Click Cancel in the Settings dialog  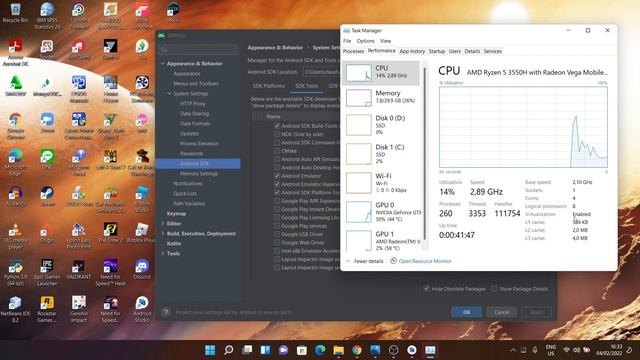coord(502,312)
